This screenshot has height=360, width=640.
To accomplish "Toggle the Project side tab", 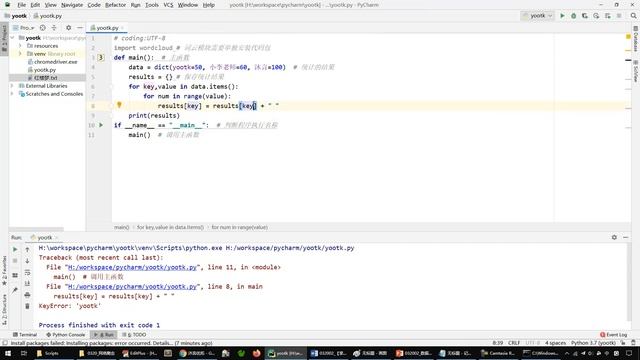I will (x=4, y=38).
